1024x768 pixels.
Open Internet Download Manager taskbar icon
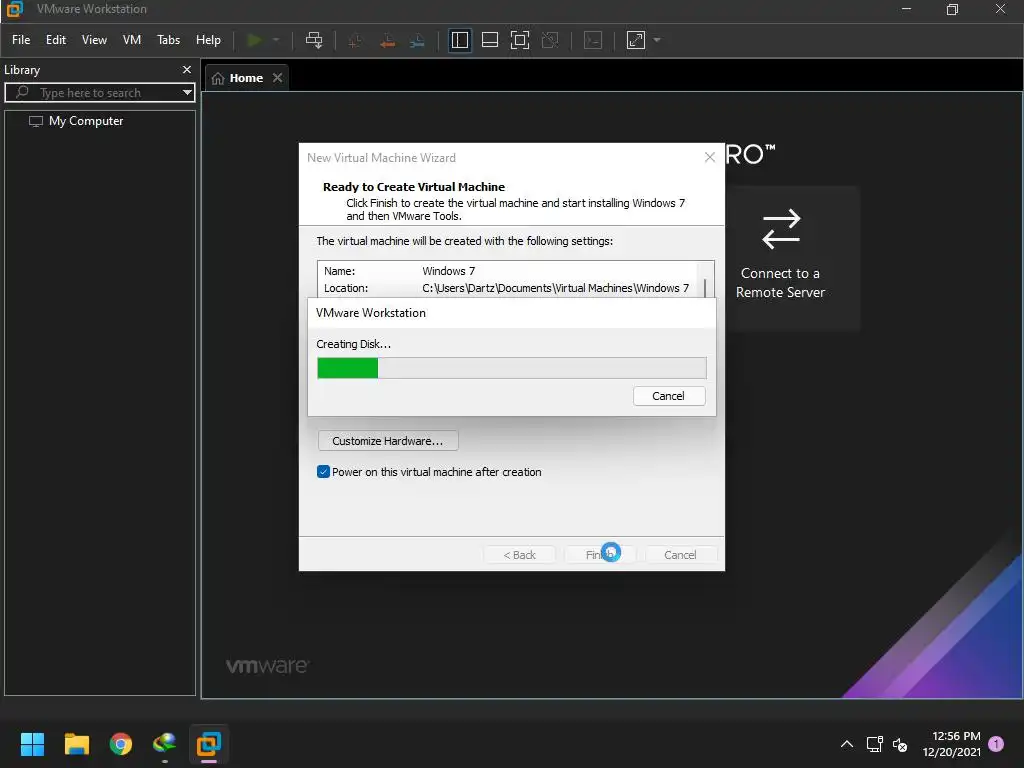(x=165, y=744)
